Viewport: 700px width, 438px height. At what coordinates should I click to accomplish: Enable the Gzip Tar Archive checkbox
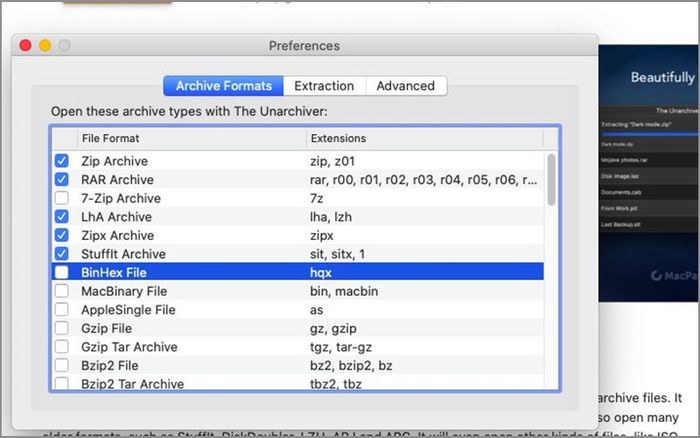(62, 347)
